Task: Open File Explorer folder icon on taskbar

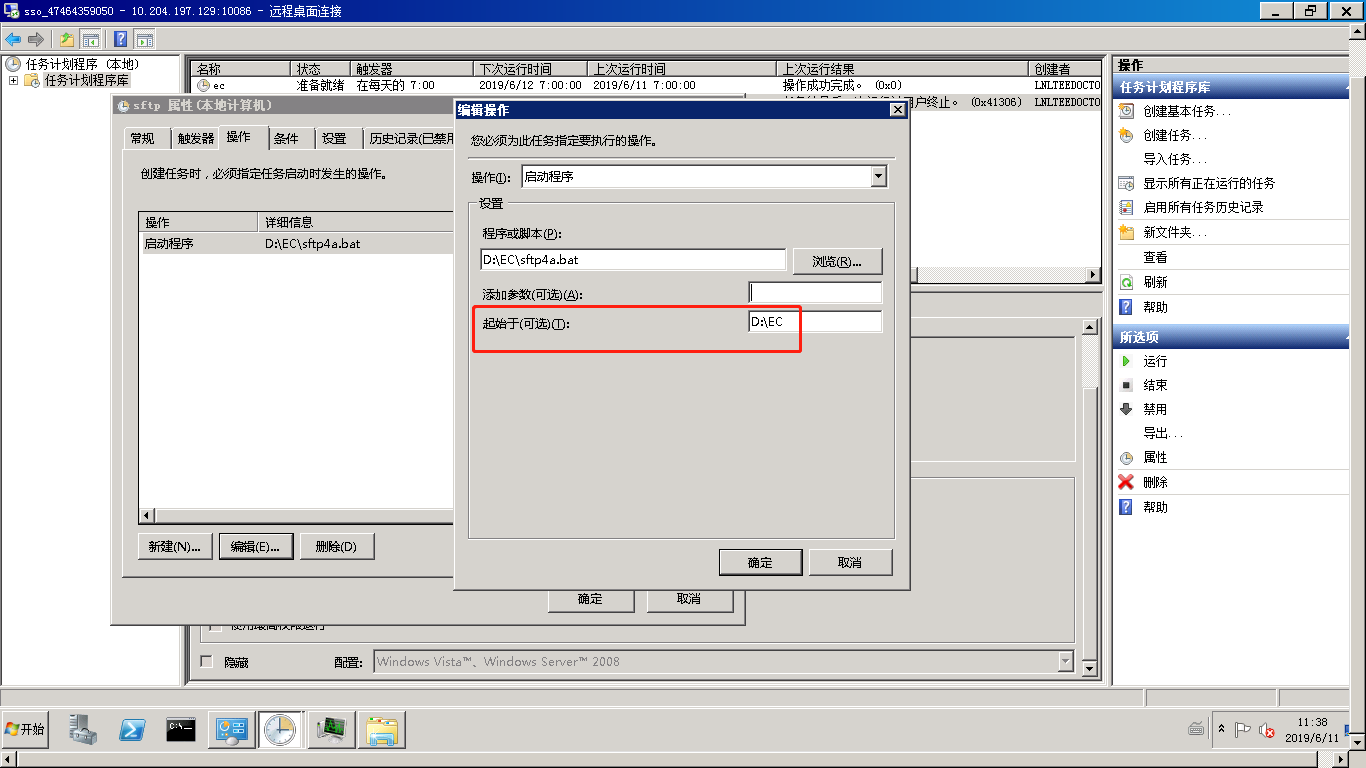Action: click(x=381, y=730)
